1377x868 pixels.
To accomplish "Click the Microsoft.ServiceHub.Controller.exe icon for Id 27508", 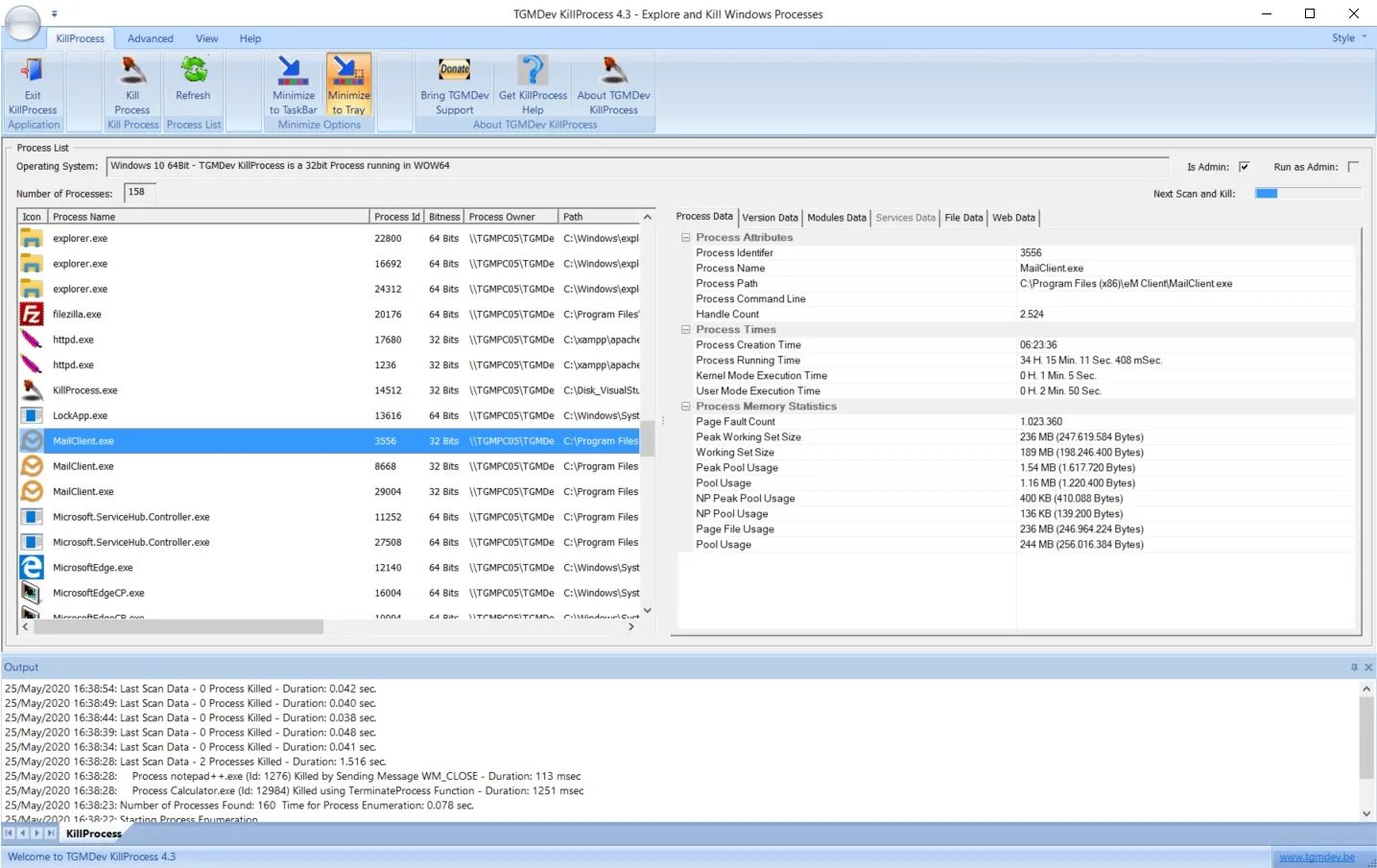I will [x=32, y=542].
